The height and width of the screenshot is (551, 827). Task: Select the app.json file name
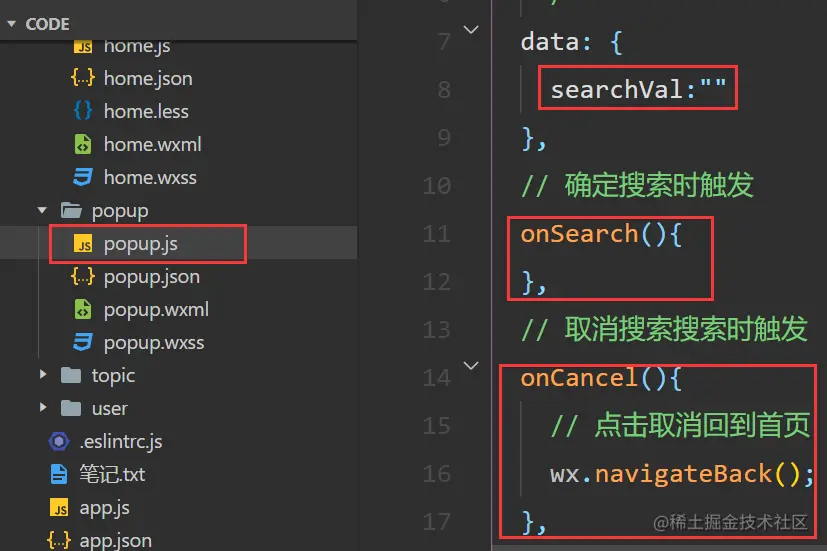click(x=115, y=541)
